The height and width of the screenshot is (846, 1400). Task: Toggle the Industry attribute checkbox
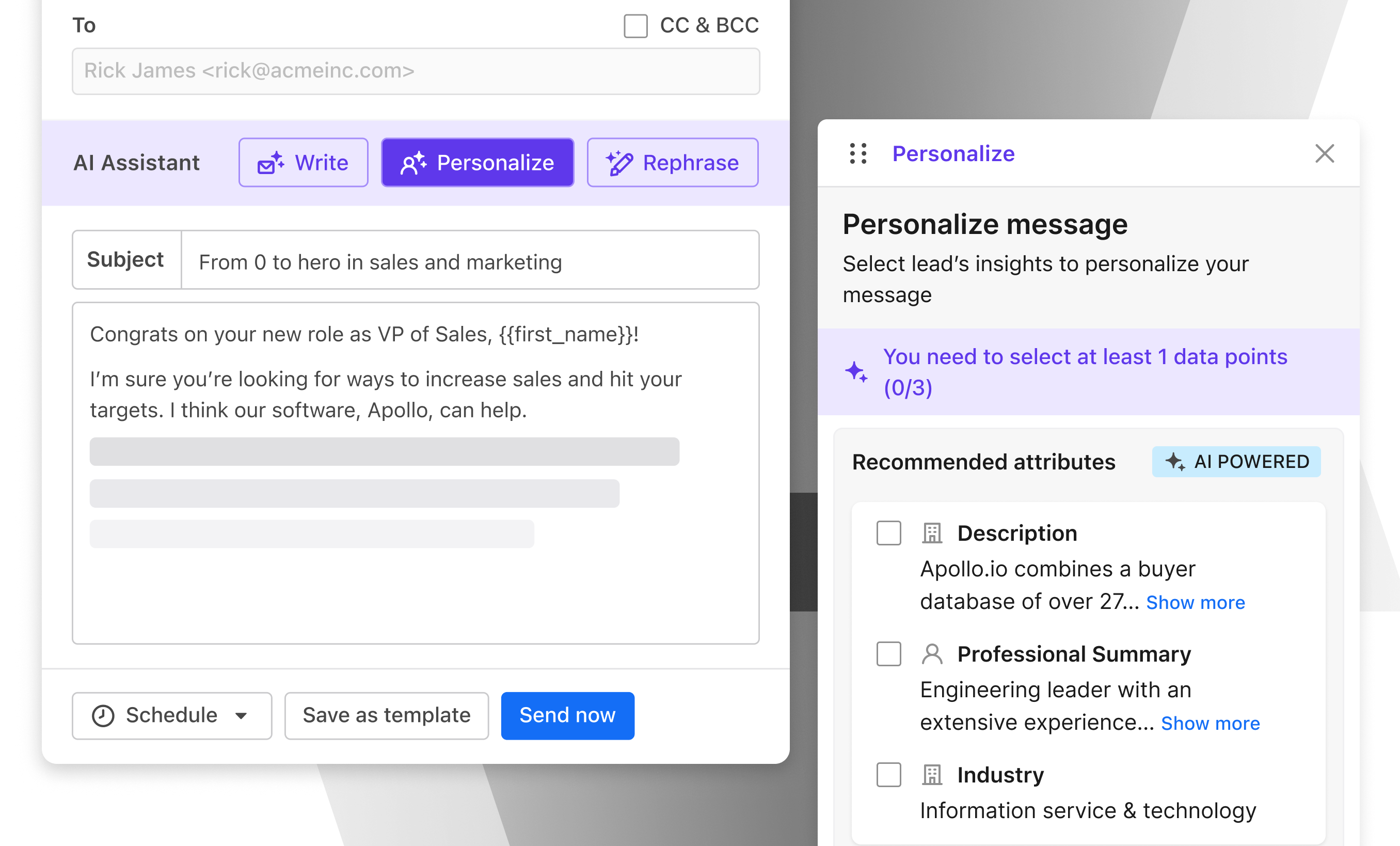point(888,774)
